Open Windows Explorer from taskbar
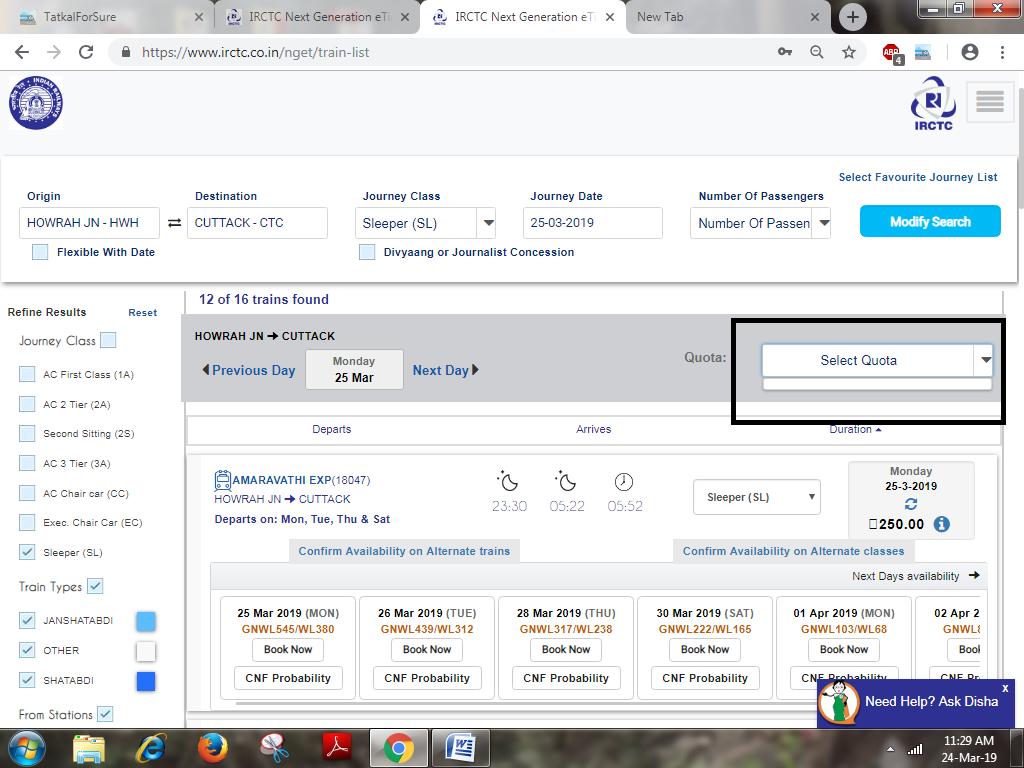Screen dimensions: 1024x768 click(89, 748)
